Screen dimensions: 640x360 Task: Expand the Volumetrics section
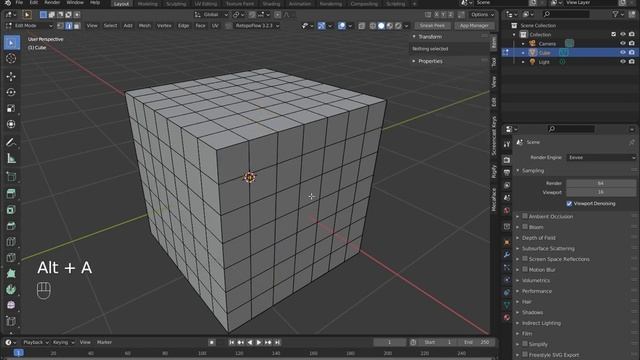(x=536, y=280)
